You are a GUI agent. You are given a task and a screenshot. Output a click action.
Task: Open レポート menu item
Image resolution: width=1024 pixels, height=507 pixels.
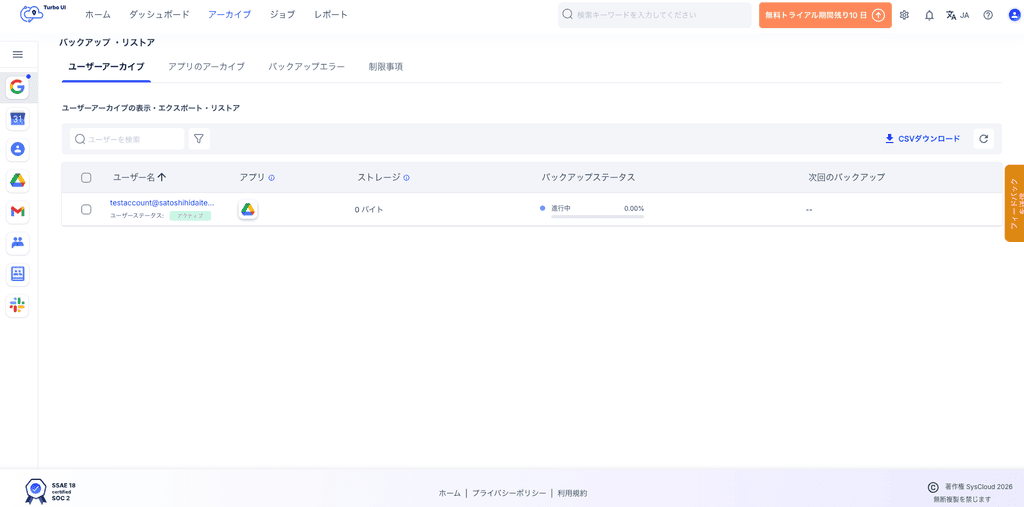pyautogui.click(x=330, y=14)
